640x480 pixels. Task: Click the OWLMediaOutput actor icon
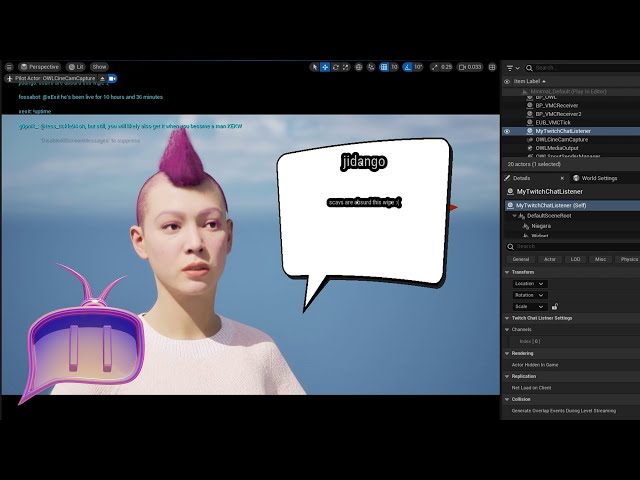(x=530, y=148)
